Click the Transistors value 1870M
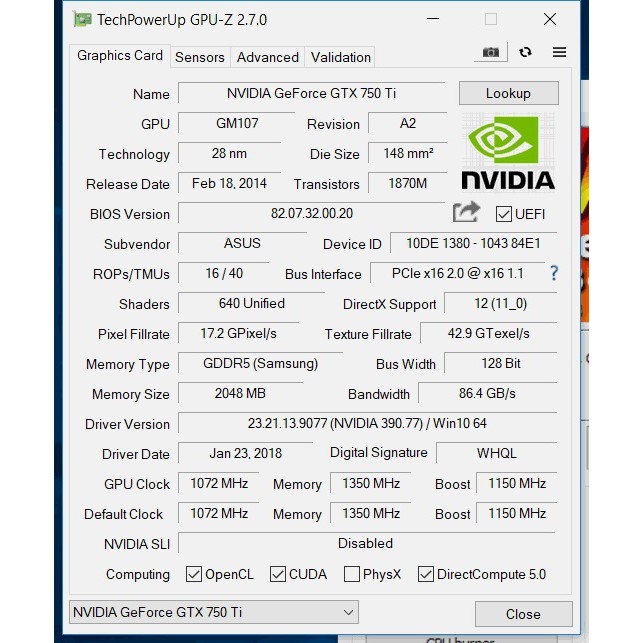 coord(408,183)
